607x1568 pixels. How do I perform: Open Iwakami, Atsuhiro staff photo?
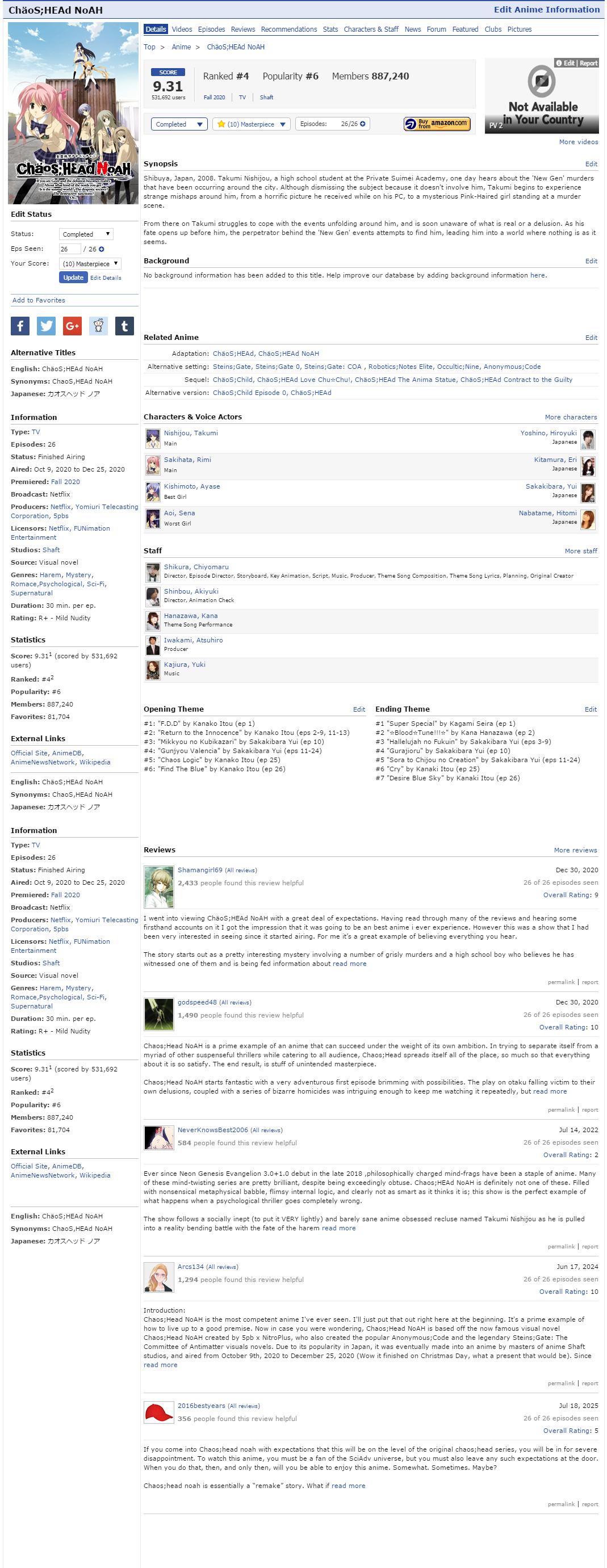point(153,645)
